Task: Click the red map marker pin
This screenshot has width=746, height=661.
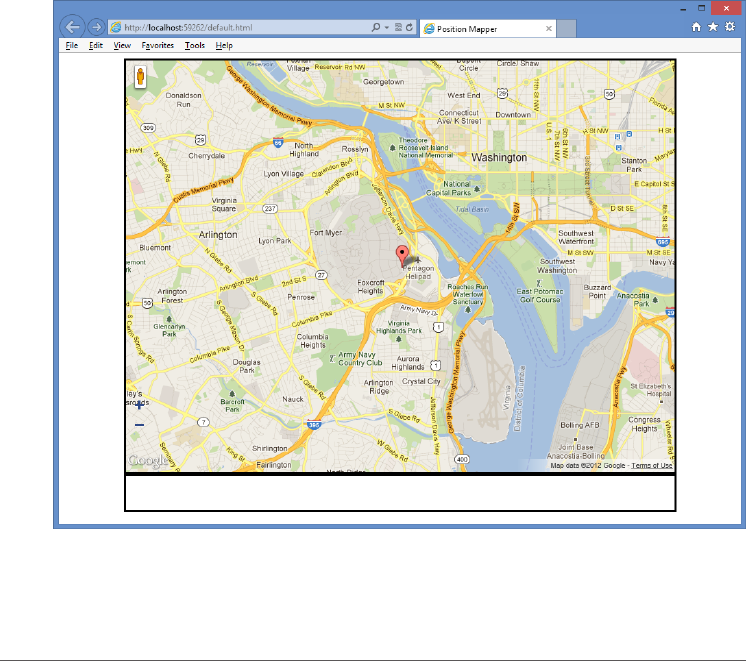Action: (402, 256)
